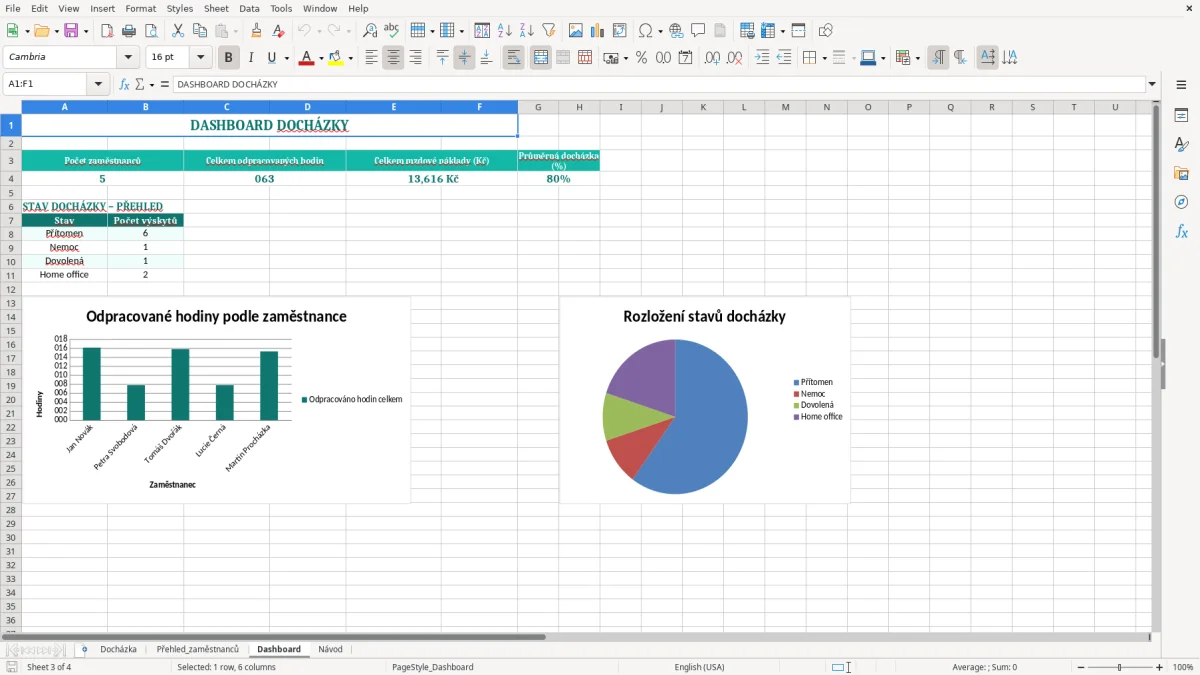
Task: Define Print Area icon
Action: coord(747,31)
